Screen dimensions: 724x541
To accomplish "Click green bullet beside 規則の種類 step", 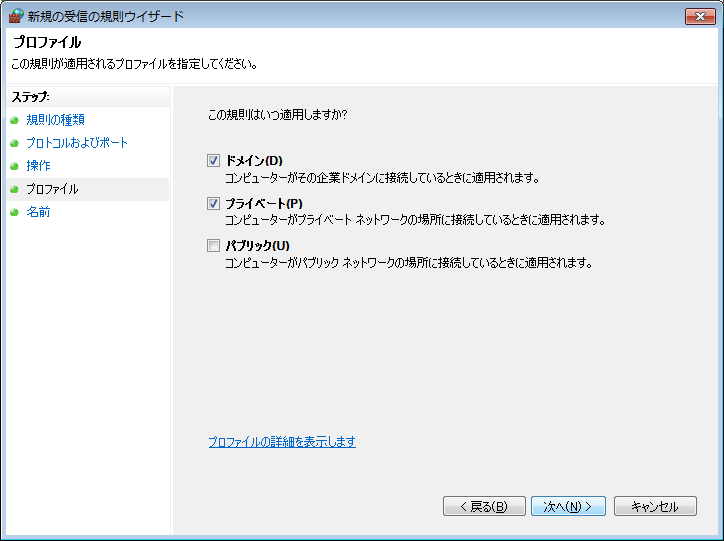I will pos(14,120).
